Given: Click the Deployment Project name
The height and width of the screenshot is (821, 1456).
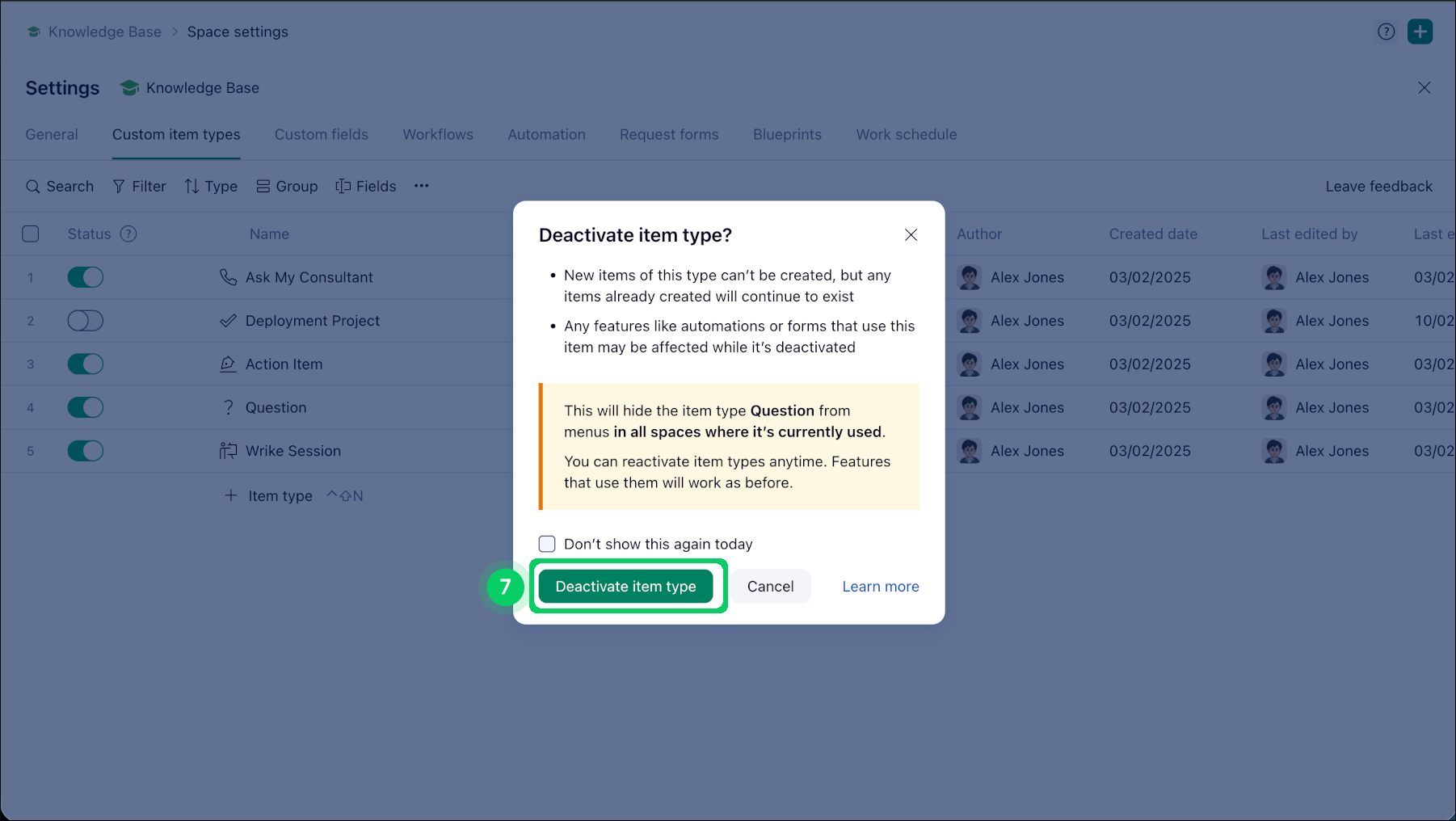Looking at the screenshot, I should pos(313,321).
